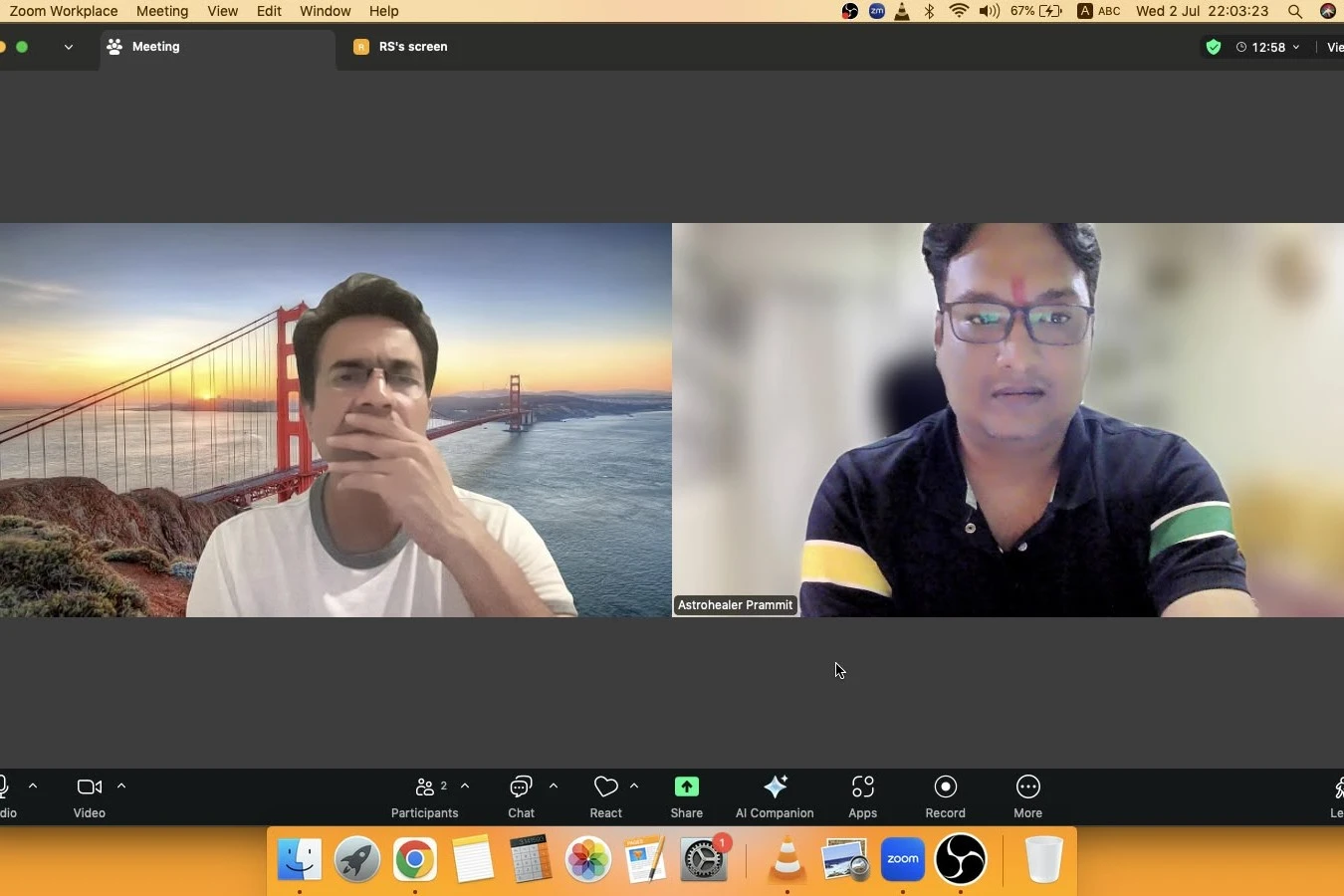Start sharing with the green Share button

point(686,796)
